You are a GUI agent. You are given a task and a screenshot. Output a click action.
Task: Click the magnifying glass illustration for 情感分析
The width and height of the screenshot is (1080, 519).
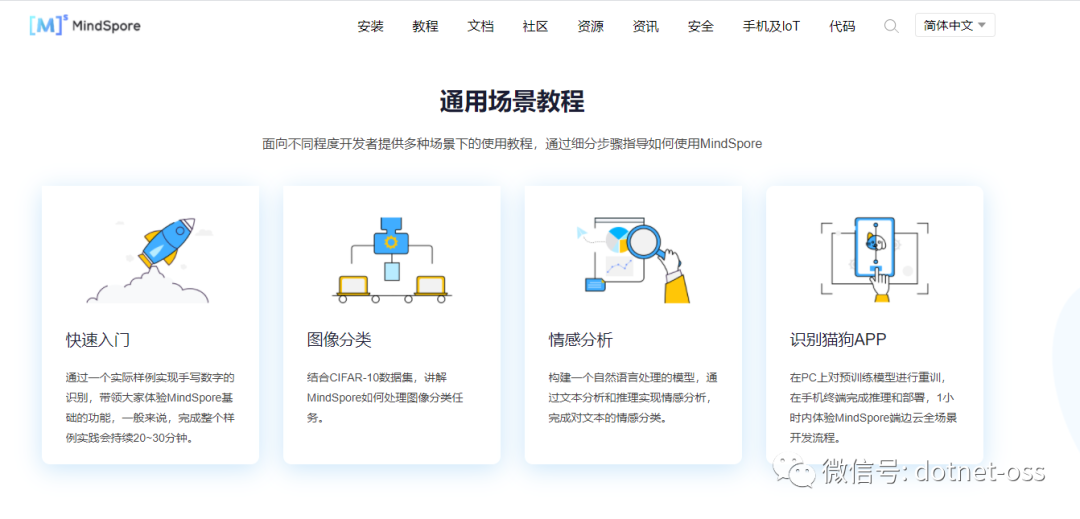point(633,260)
